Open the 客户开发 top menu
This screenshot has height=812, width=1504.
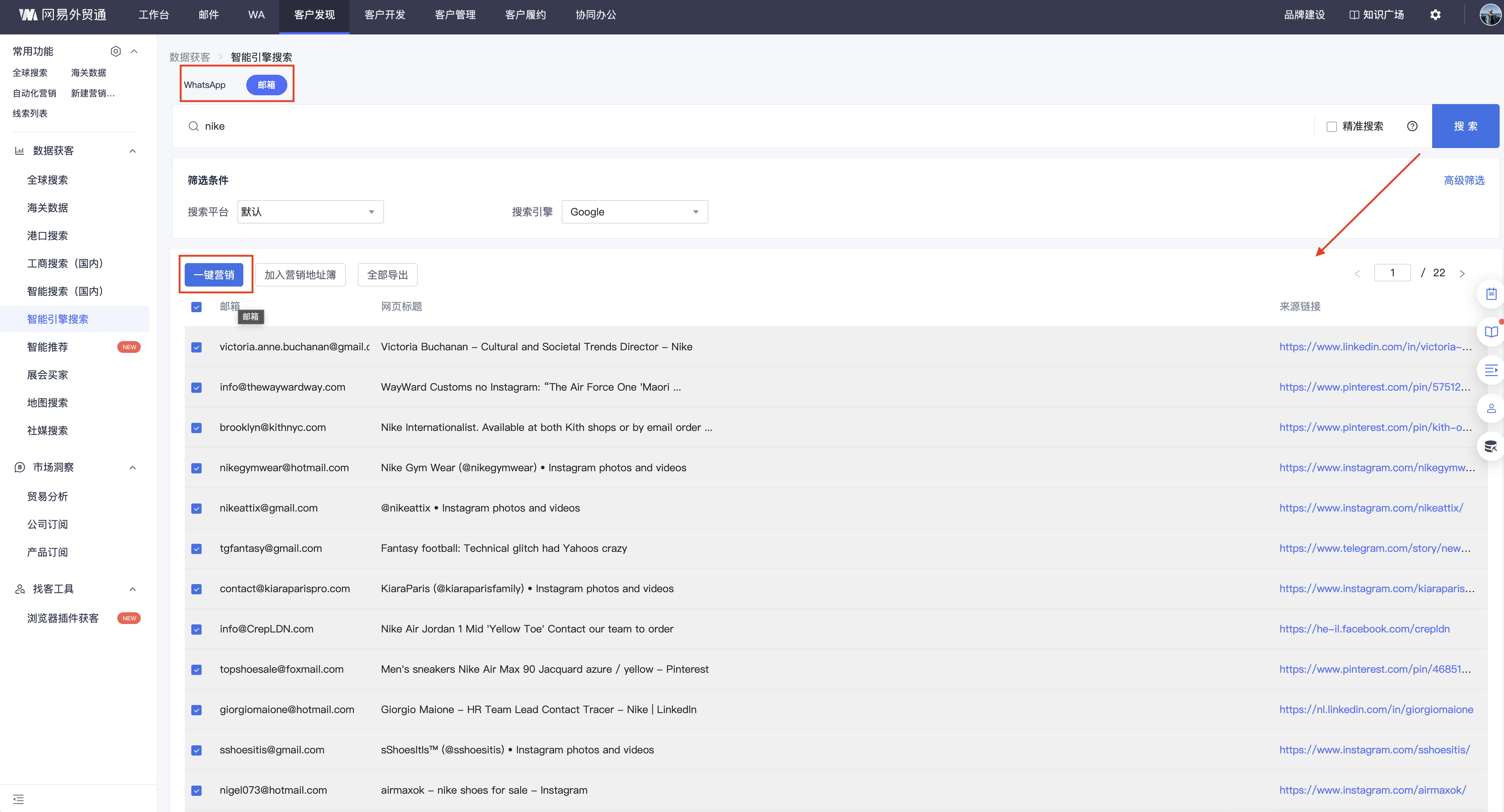(x=384, y=15)
